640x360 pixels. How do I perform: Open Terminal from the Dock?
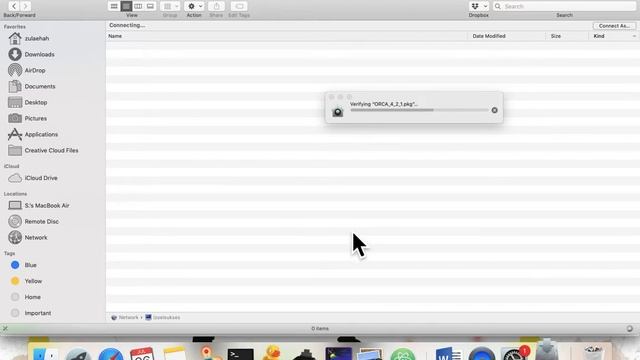240,354
